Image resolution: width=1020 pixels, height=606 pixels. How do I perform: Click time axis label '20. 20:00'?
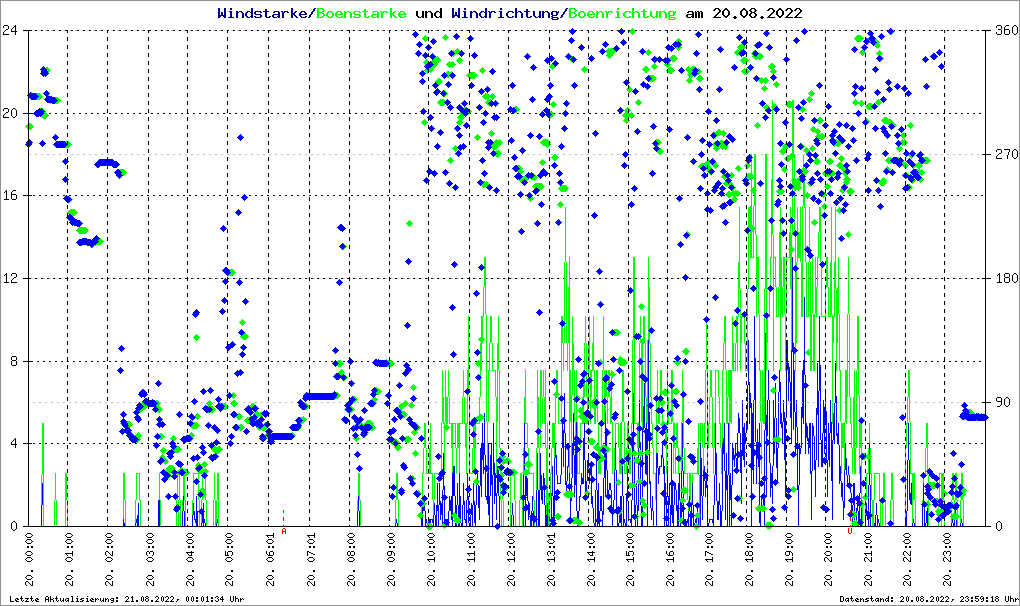pyautogui.click(x=828, y=559)
